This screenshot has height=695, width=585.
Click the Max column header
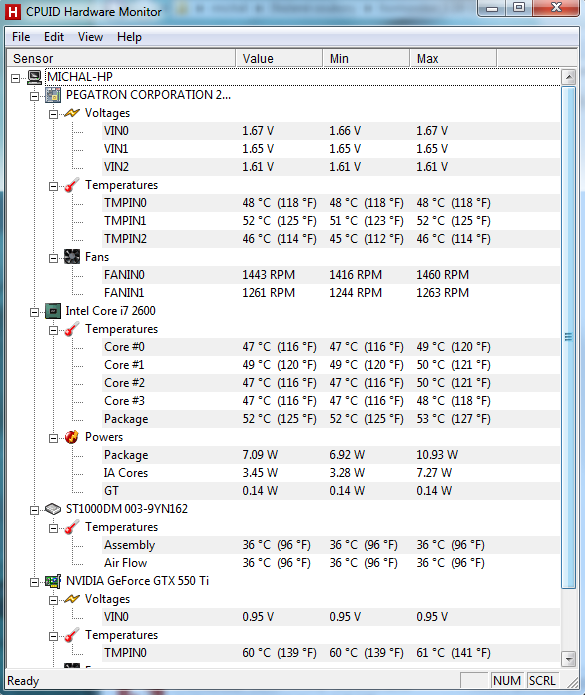[x=452, y=59]
